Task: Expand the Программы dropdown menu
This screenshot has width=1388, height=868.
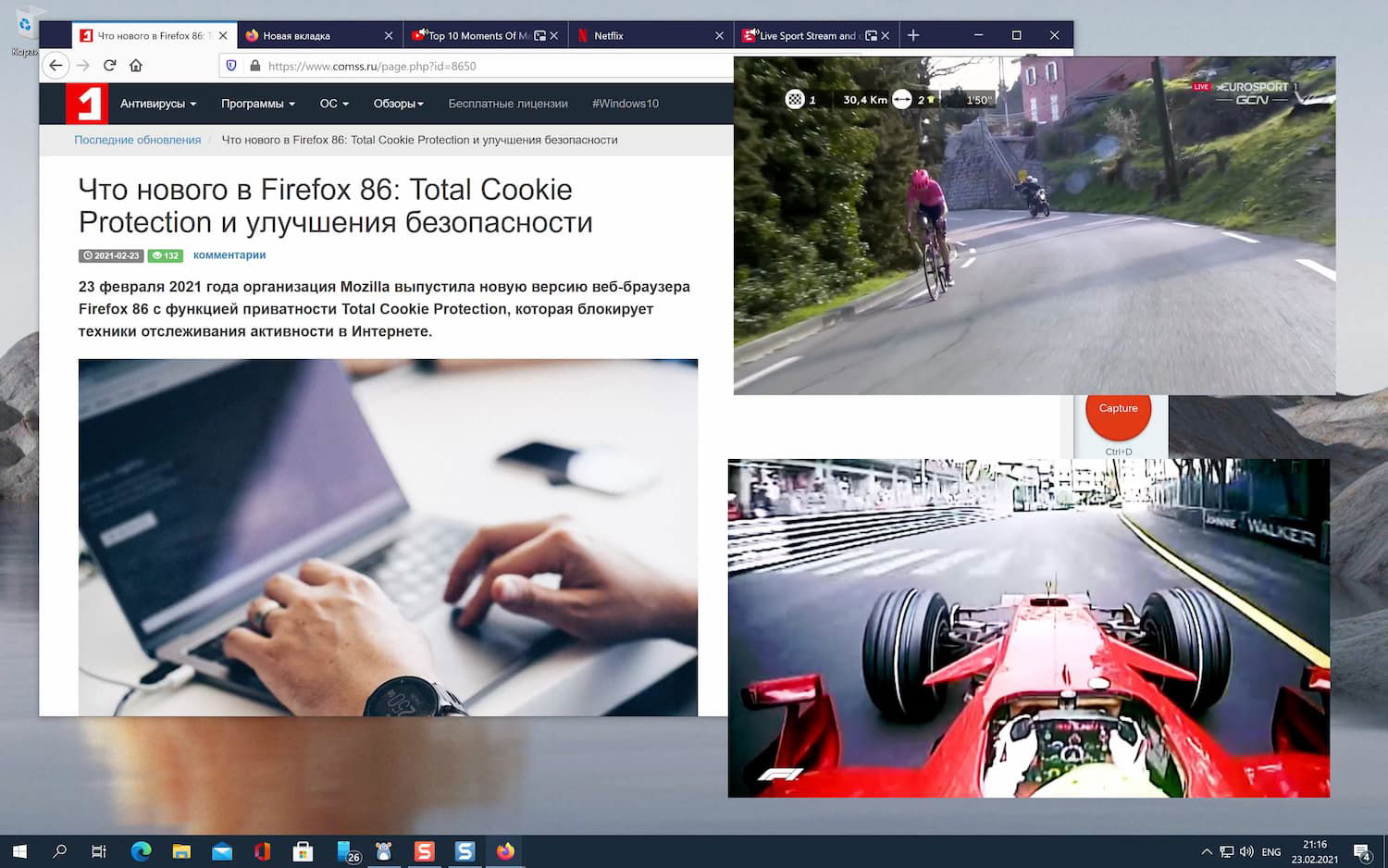Action: click(258, 104)
